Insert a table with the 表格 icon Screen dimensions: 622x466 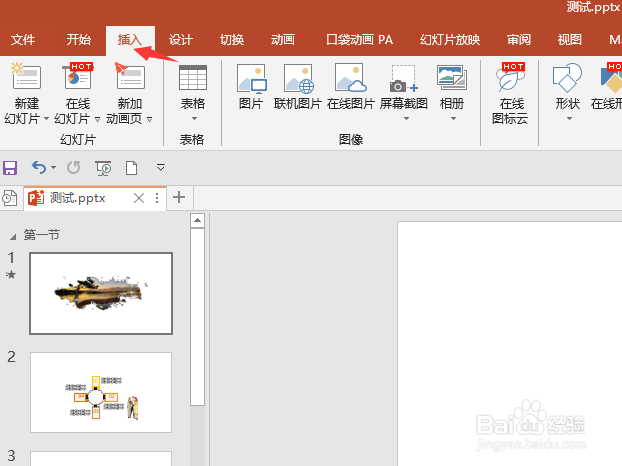click(193, 78)
